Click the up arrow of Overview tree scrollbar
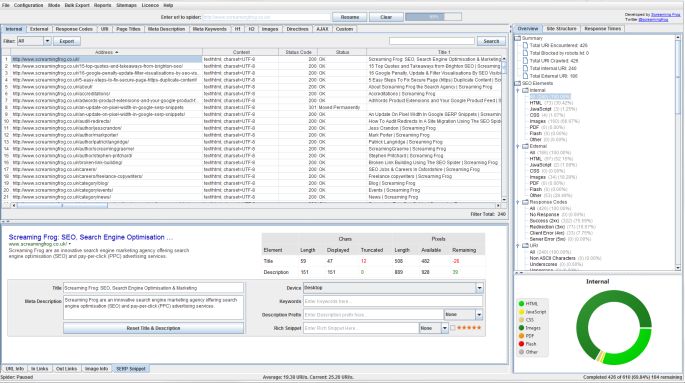Viewport: 685px width, 383px height. 678,38
